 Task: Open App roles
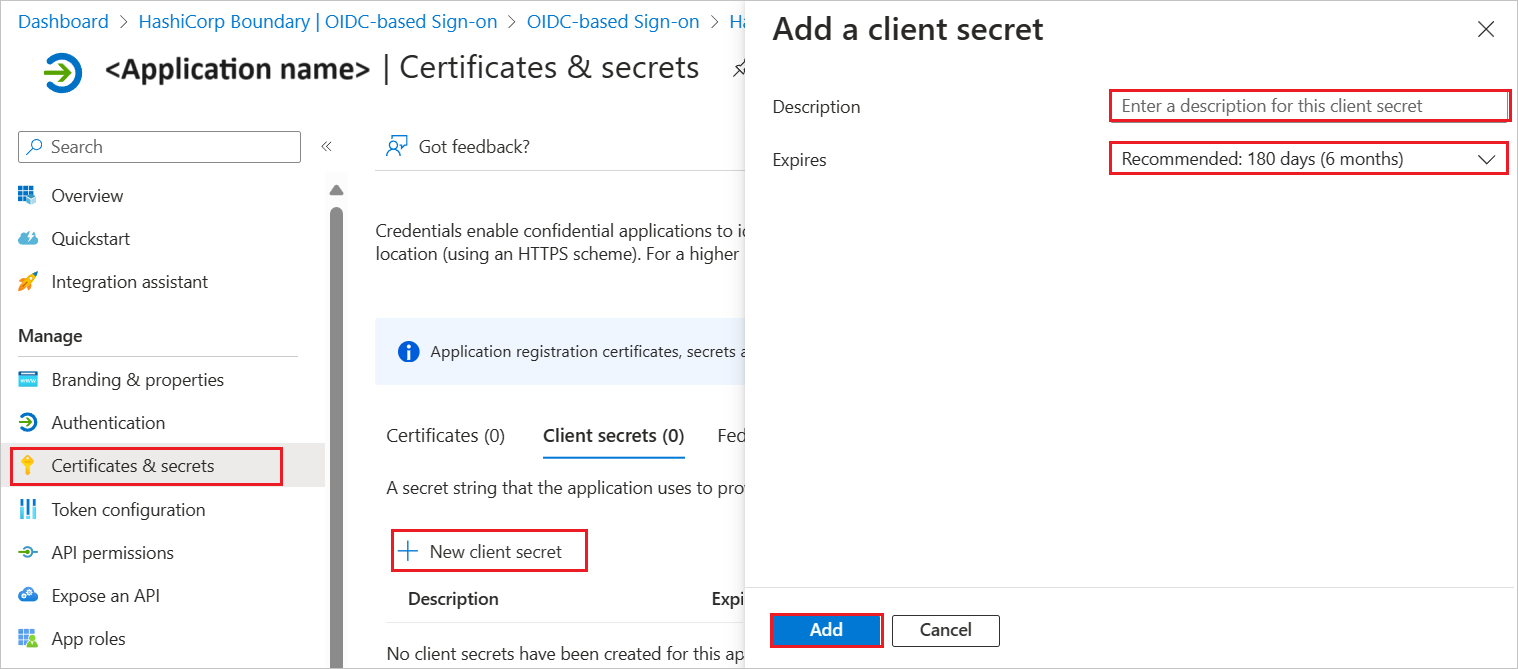(x=88, y=638)
